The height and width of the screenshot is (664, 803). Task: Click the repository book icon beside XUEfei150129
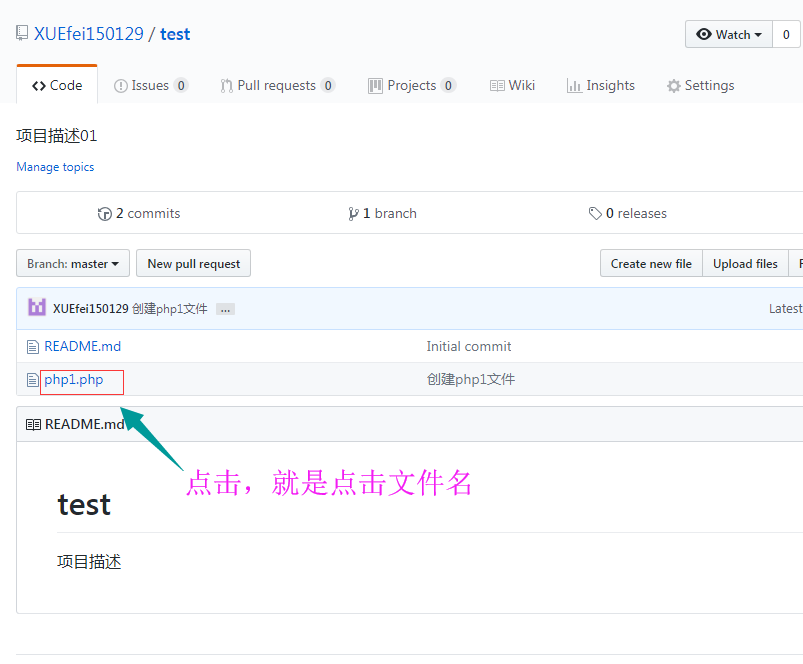(22, 33)
